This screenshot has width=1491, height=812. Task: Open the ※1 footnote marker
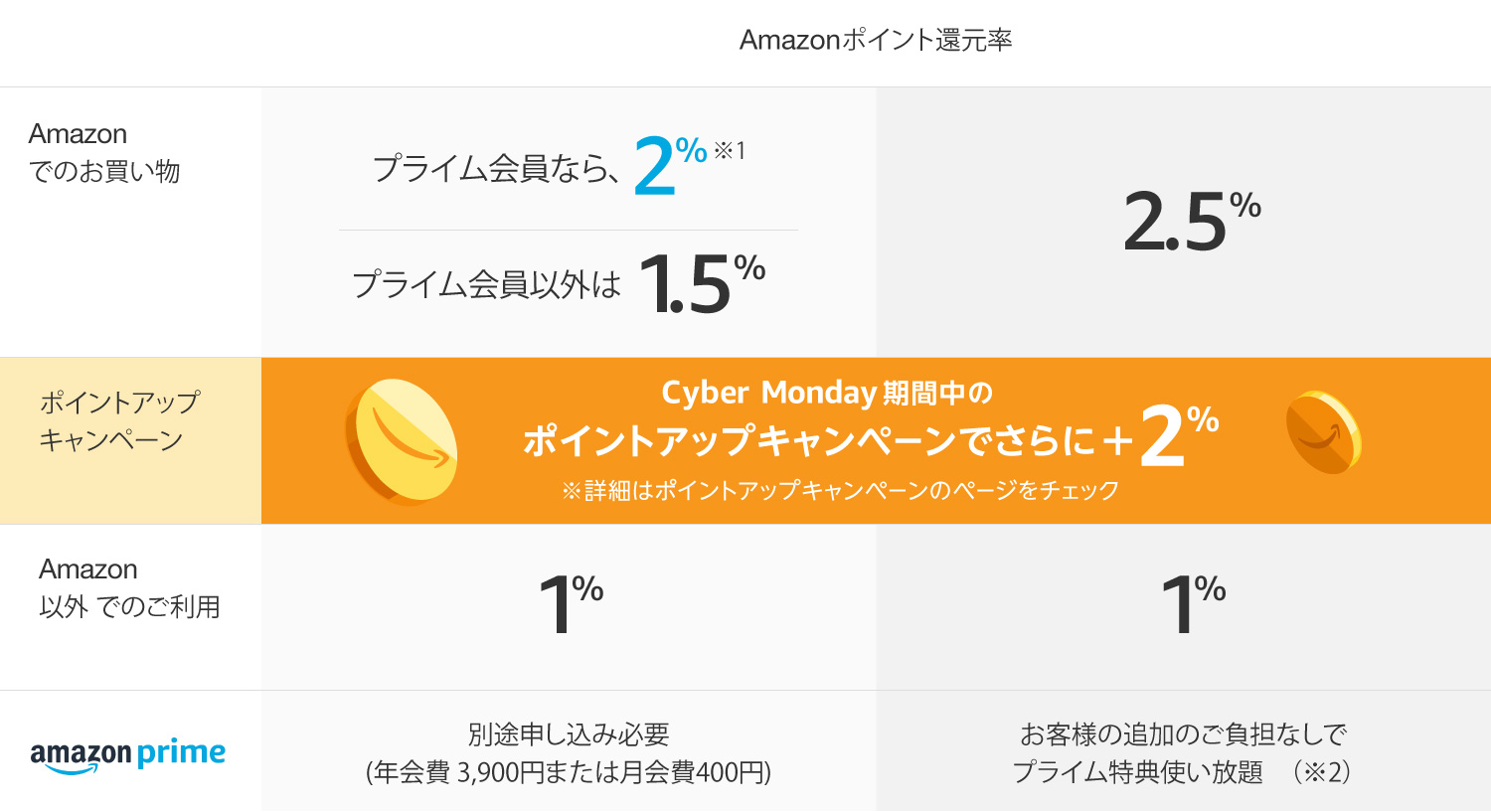(x=730, y=151)
